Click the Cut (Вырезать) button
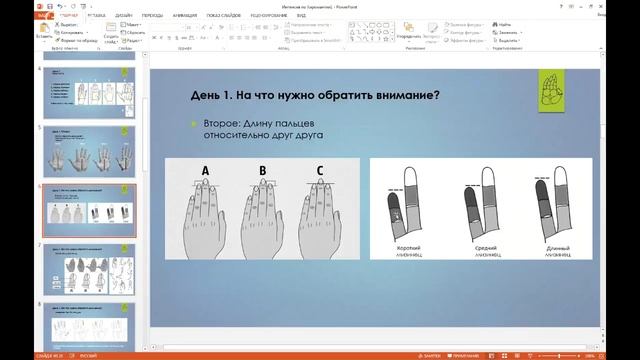Image resolution: width=640 pixels, height=360 pixels. click(x=66, y=24)
